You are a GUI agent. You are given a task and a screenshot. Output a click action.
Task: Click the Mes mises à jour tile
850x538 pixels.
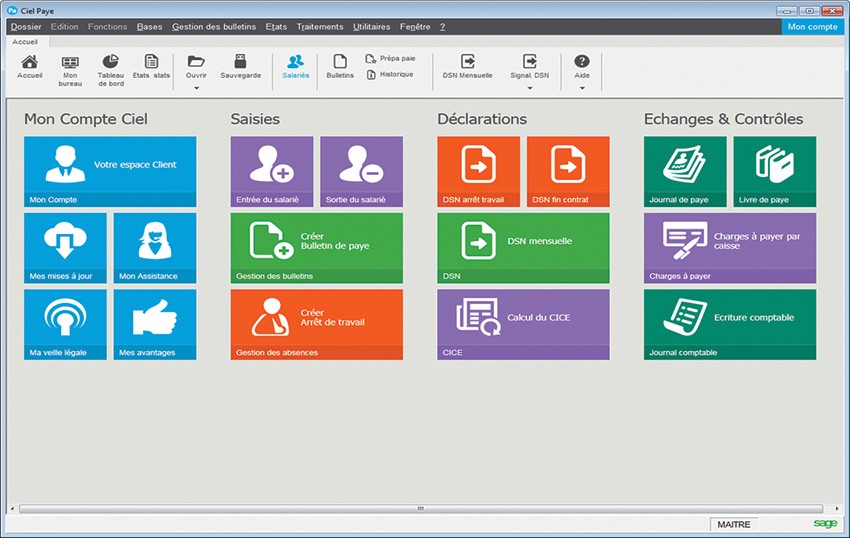[64, 247]
